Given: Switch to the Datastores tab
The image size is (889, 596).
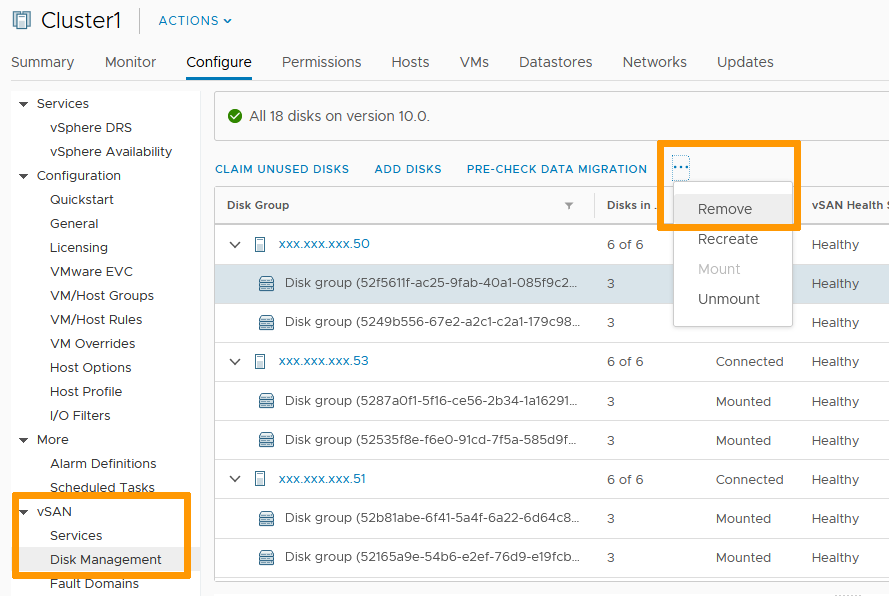Looking at the screenshot, I should [x=555, y=62].
